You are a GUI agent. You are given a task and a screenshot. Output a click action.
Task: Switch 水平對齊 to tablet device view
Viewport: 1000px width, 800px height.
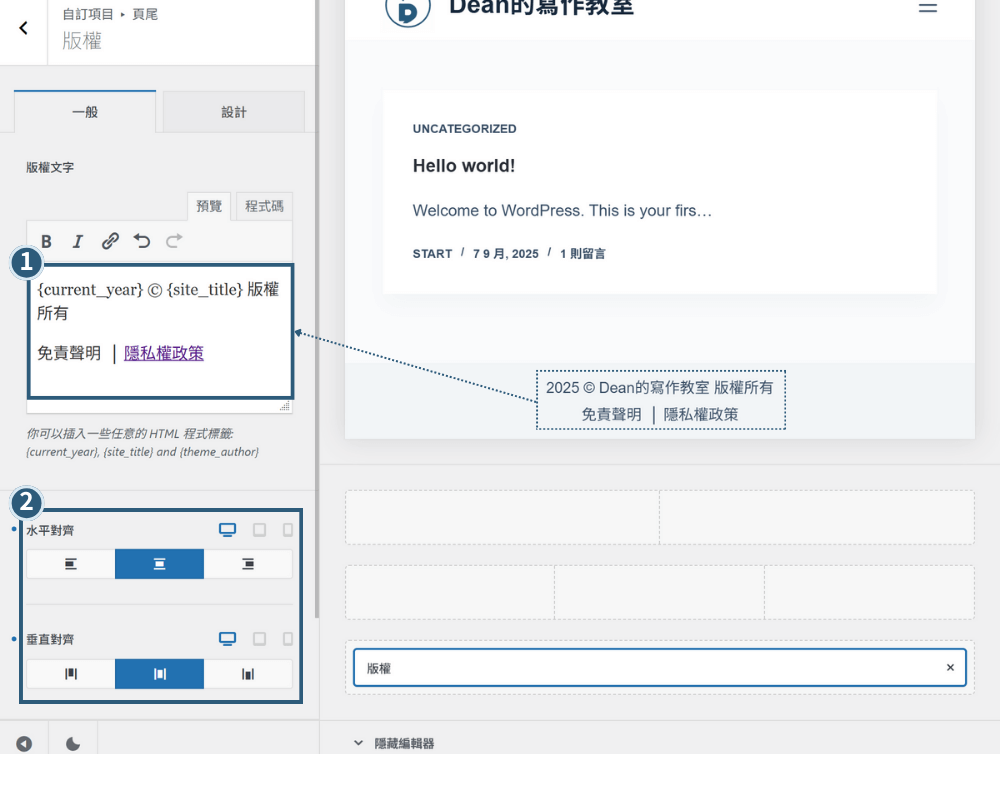(260, 530)
